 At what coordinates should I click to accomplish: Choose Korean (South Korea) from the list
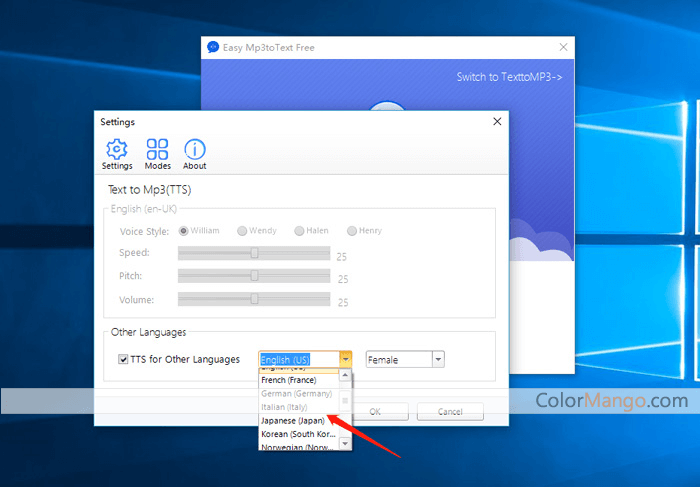[x=299, y=434]
